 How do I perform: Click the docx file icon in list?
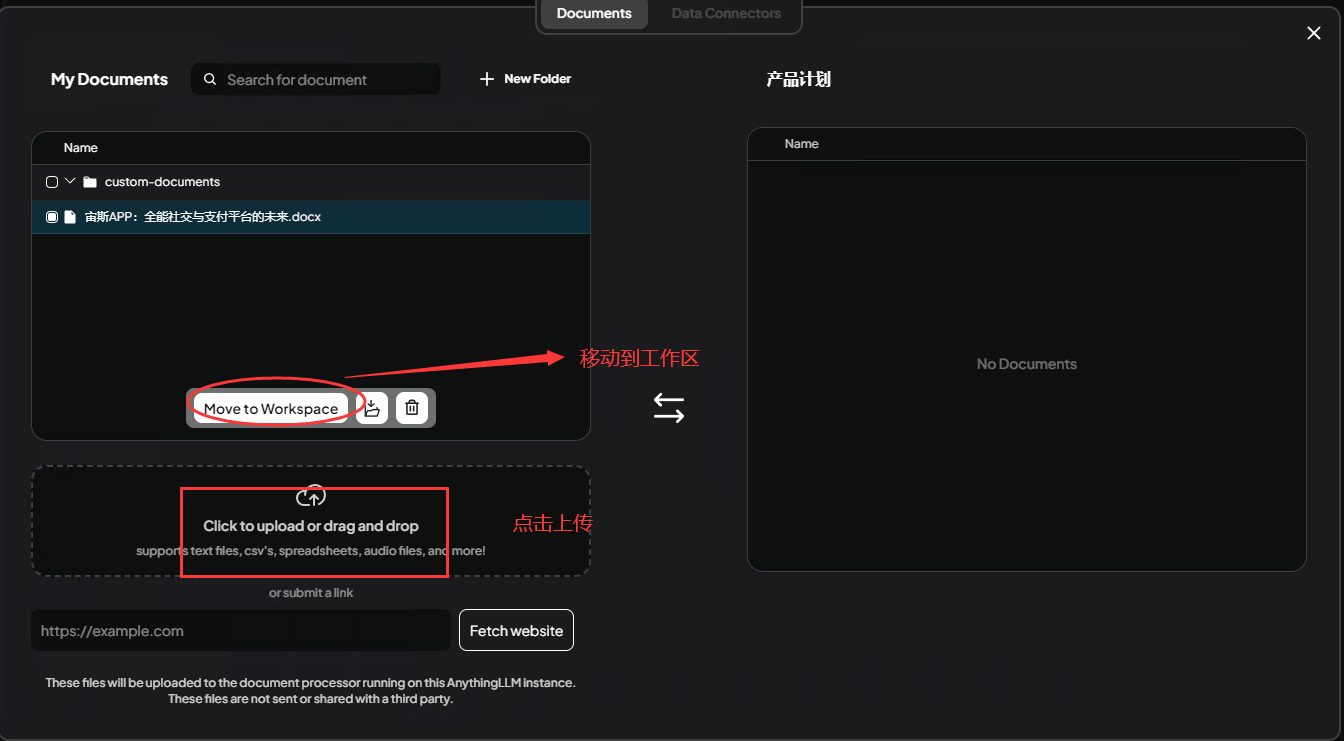70,217
